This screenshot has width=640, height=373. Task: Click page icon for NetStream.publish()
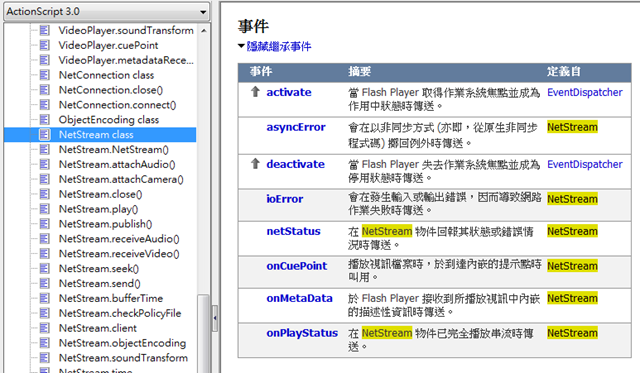(x=44, y=224)
